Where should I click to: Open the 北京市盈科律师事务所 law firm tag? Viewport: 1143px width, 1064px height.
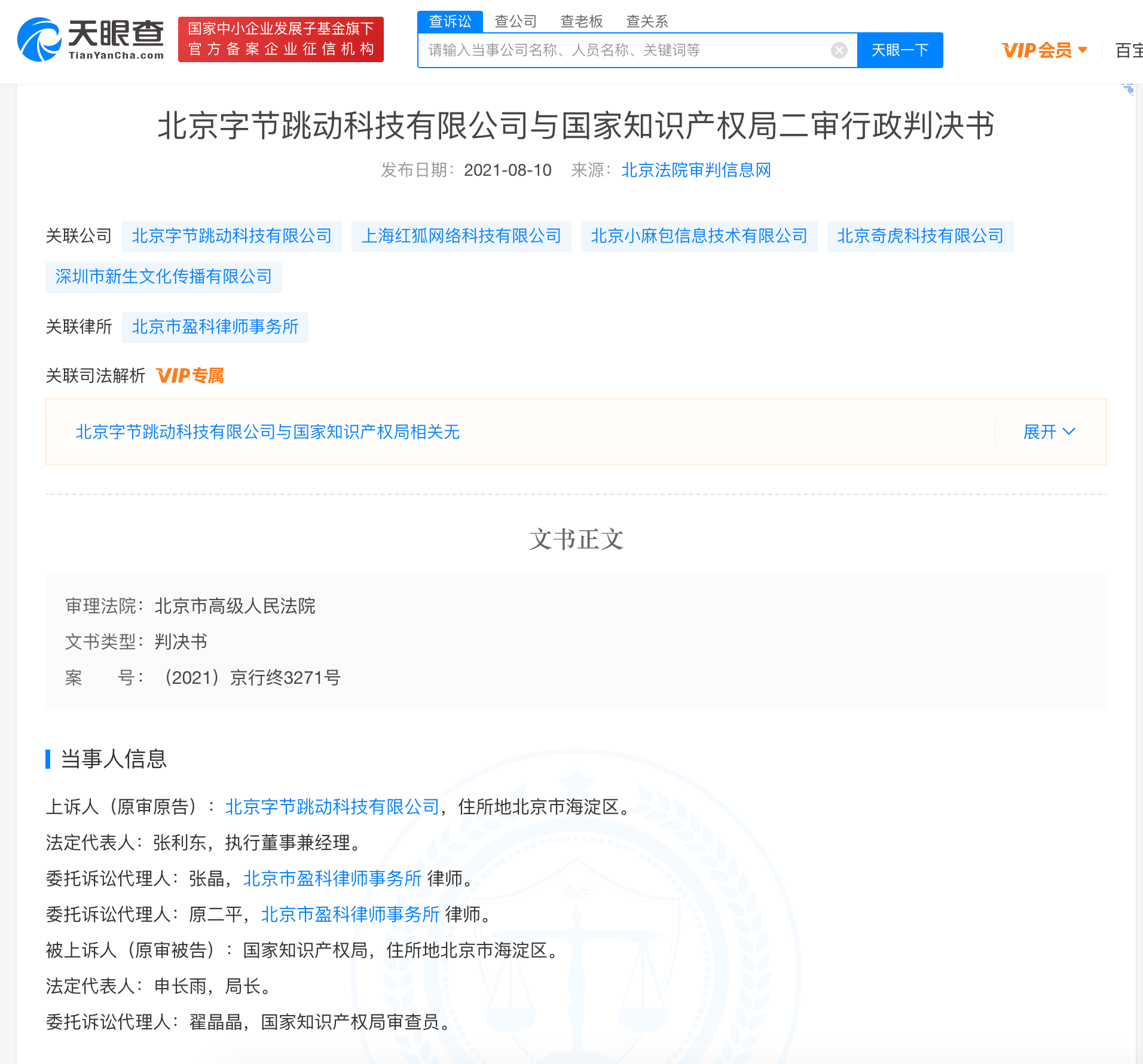click(x=215, y=327)
